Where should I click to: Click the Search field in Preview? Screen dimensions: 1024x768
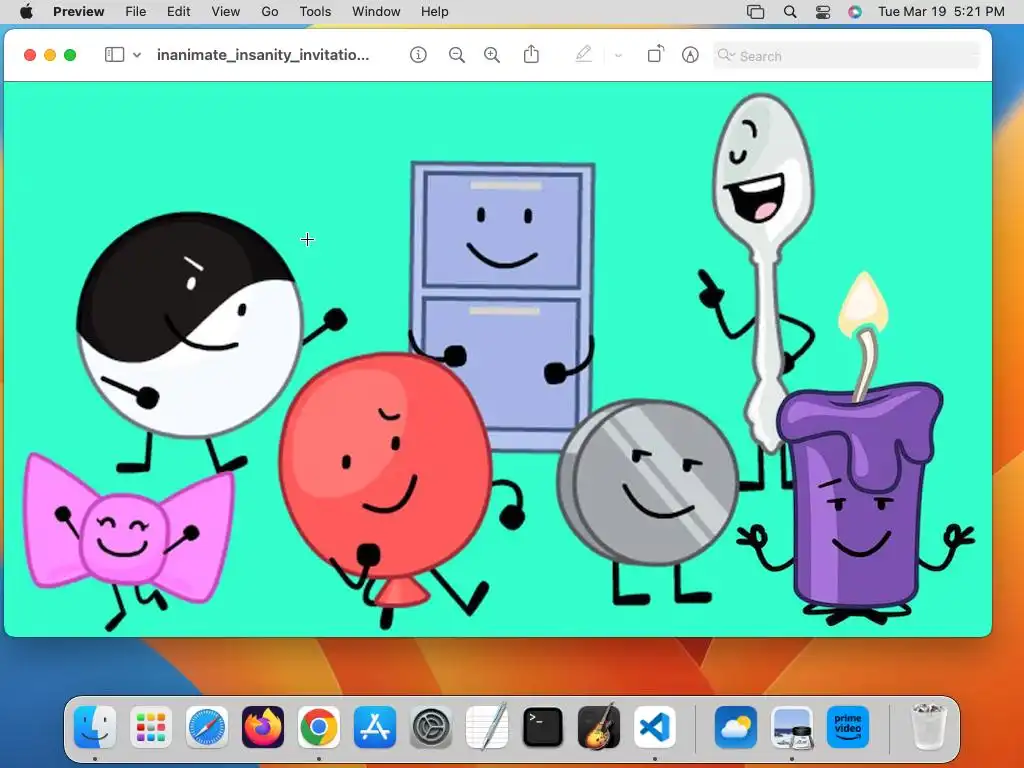[846, 56]
